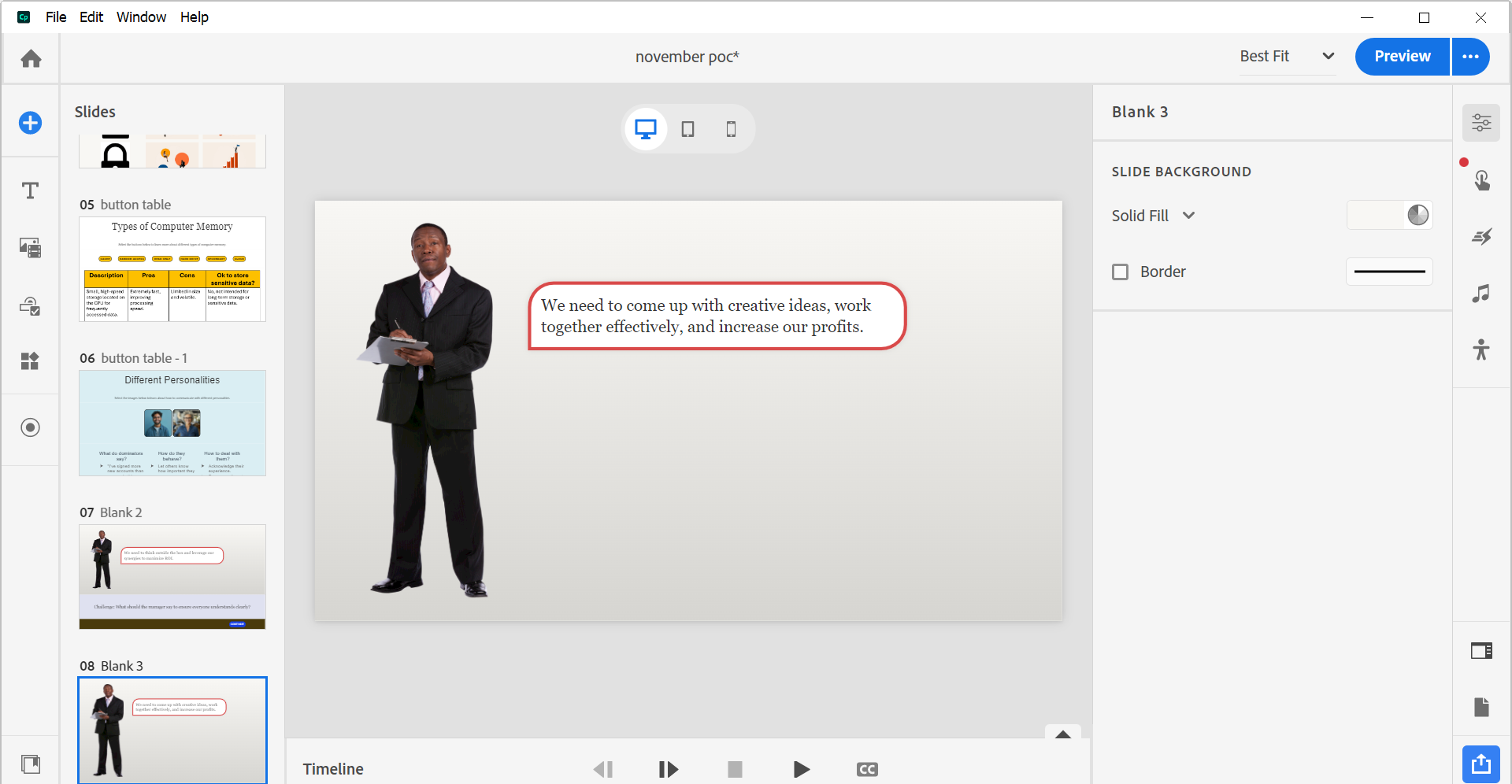Image resolution: width=1512 pixels, height=784 pixels.
Task: Open the Interactions panel icon
Action: pos(1481,180)
